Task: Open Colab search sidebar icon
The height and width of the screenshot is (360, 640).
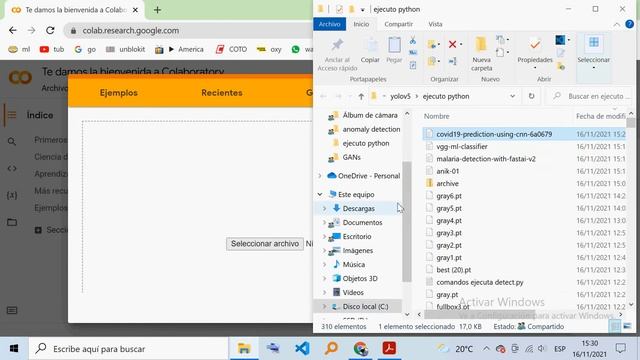Action: [12, 142]
